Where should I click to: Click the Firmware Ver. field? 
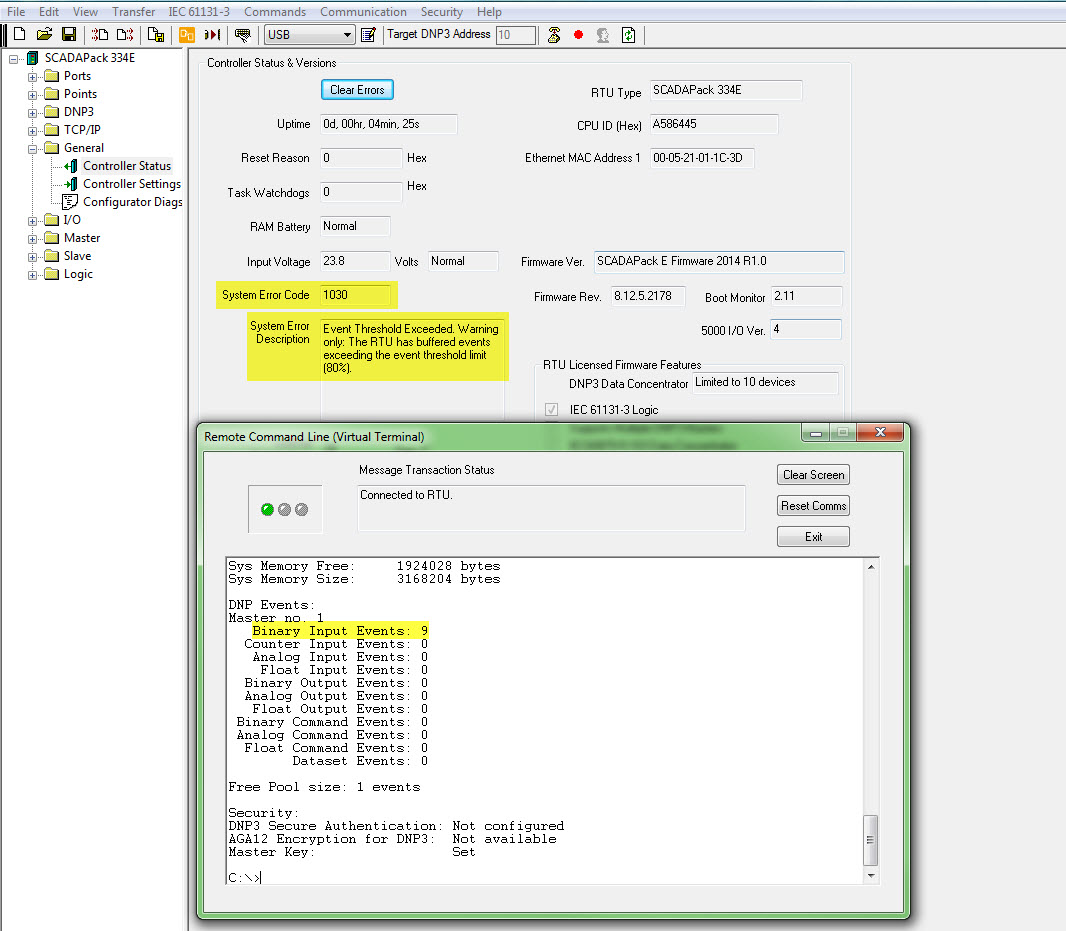(719, 262)
